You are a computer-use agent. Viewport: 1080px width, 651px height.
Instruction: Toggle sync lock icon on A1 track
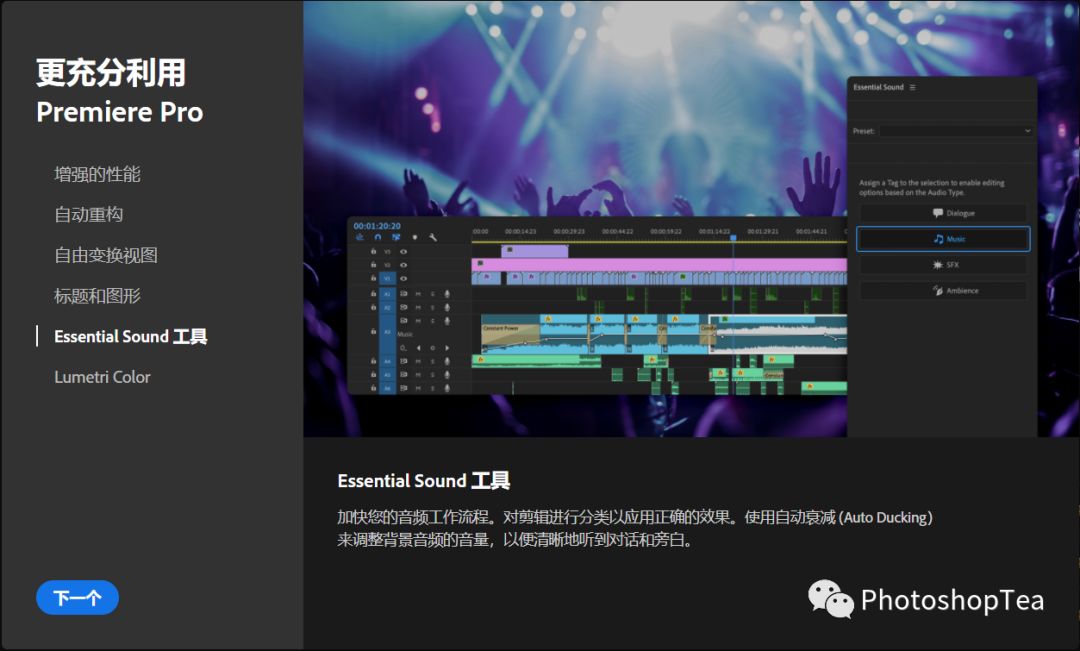[404, 293]
